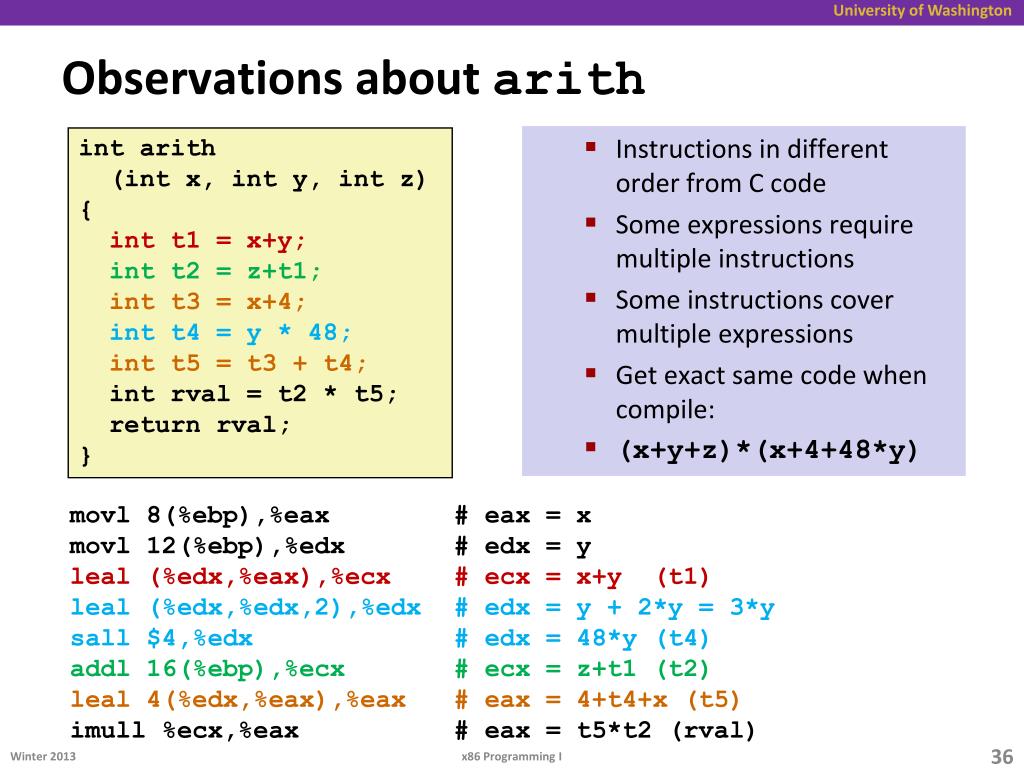Viewport: 1024px width, 768px height.
Task: Click bullet 'Some instructions cover multiple expressions'
Action: point(754,317)
